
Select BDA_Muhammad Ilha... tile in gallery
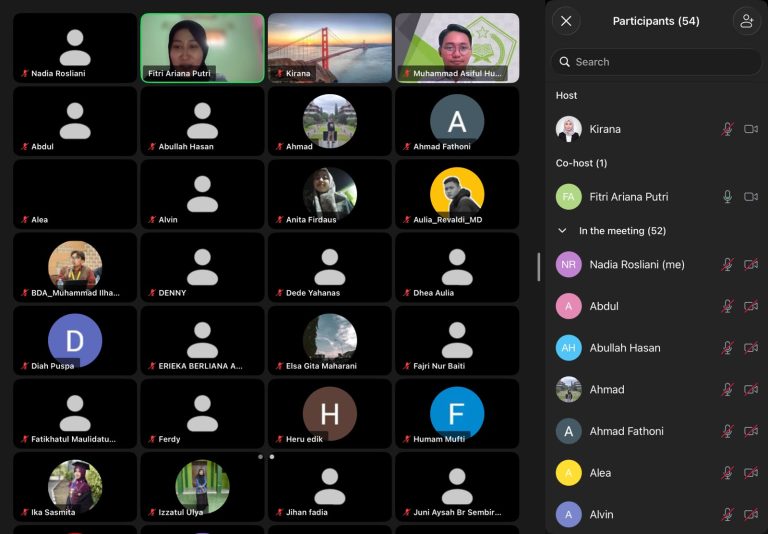(x=75, y=267)
